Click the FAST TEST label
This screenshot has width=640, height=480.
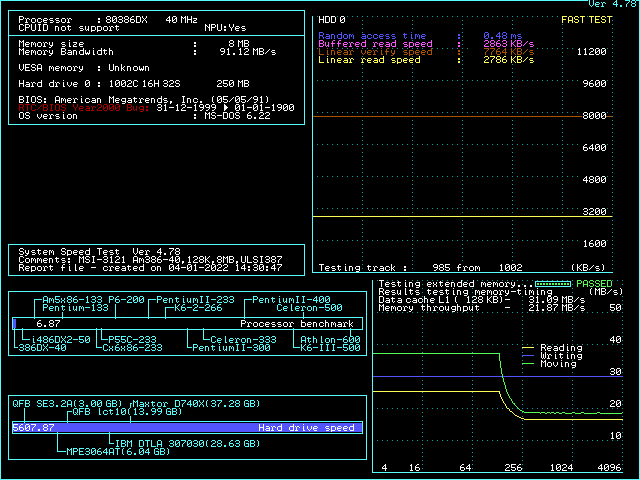click(586, 20)
